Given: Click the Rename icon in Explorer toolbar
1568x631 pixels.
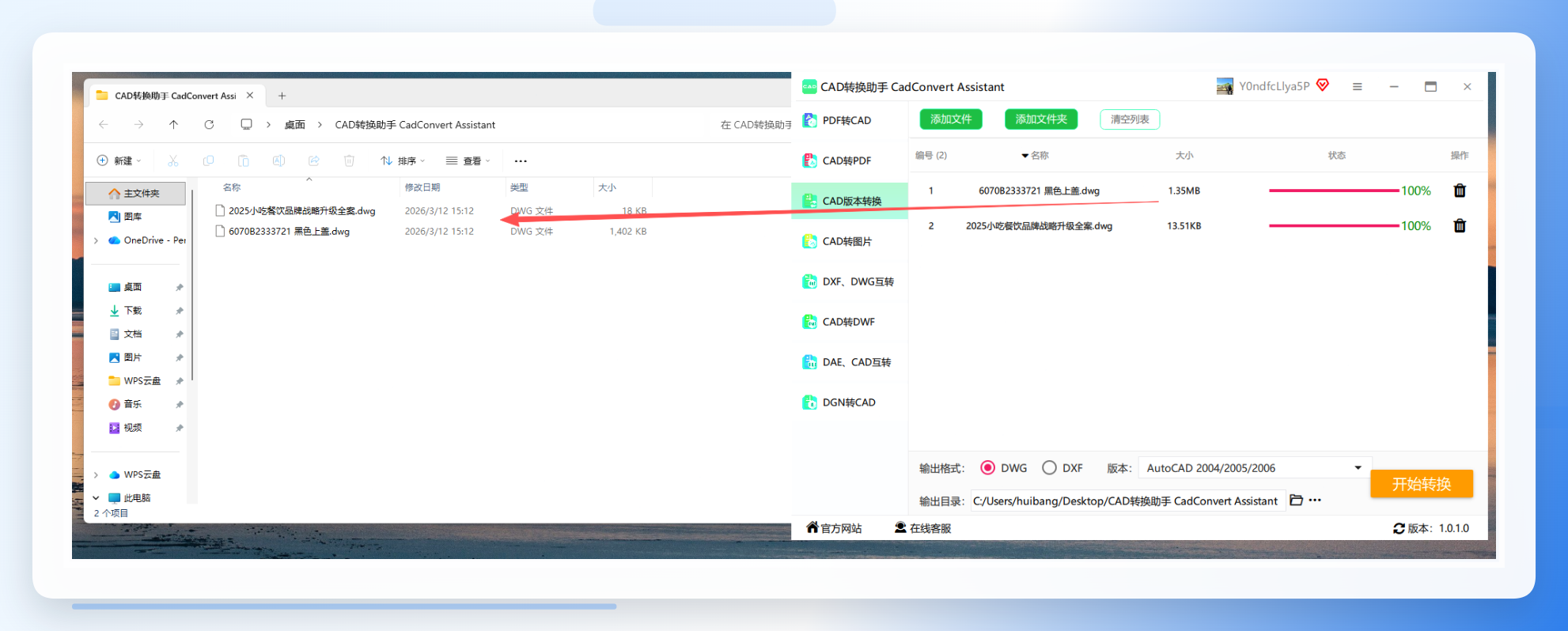Looking at the screenshot, I should [x=278, y=161].
